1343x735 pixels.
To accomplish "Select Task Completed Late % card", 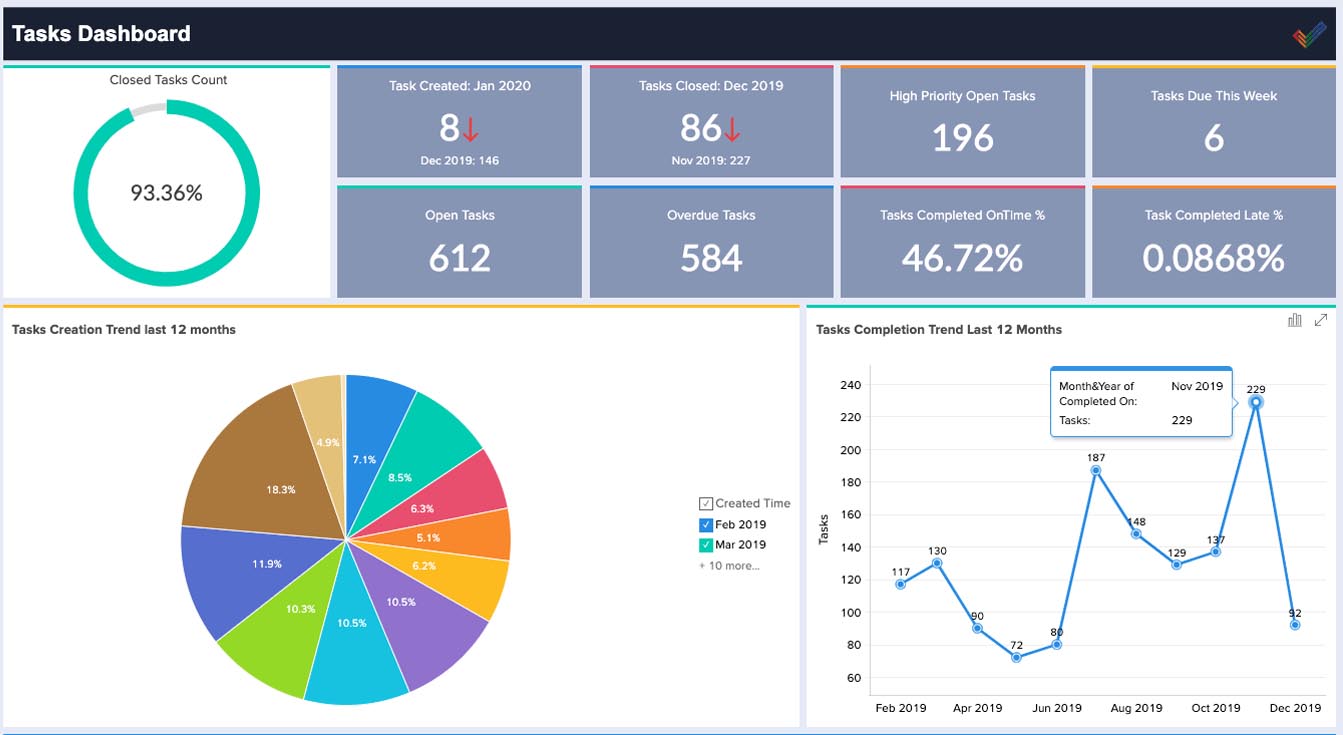I will (x=1213, y=241).
